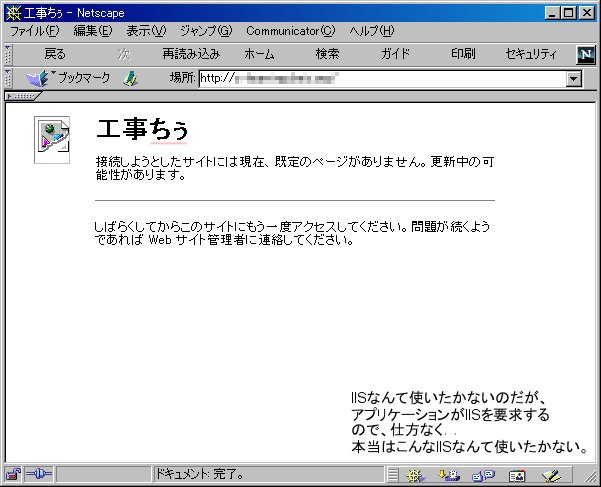
Task: Open the 編集(E) menu
Action: point(93,31)
